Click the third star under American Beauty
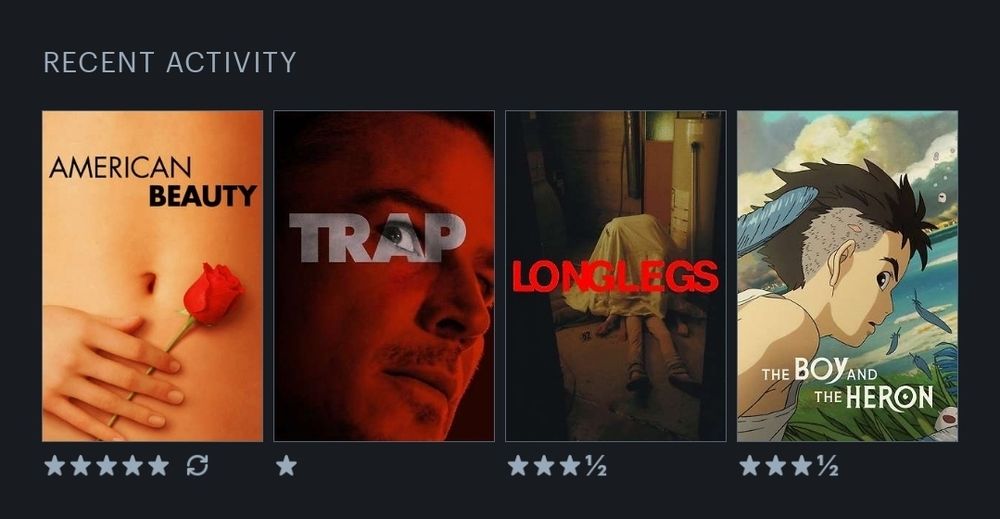The image size is (1000, 519). 107,465
